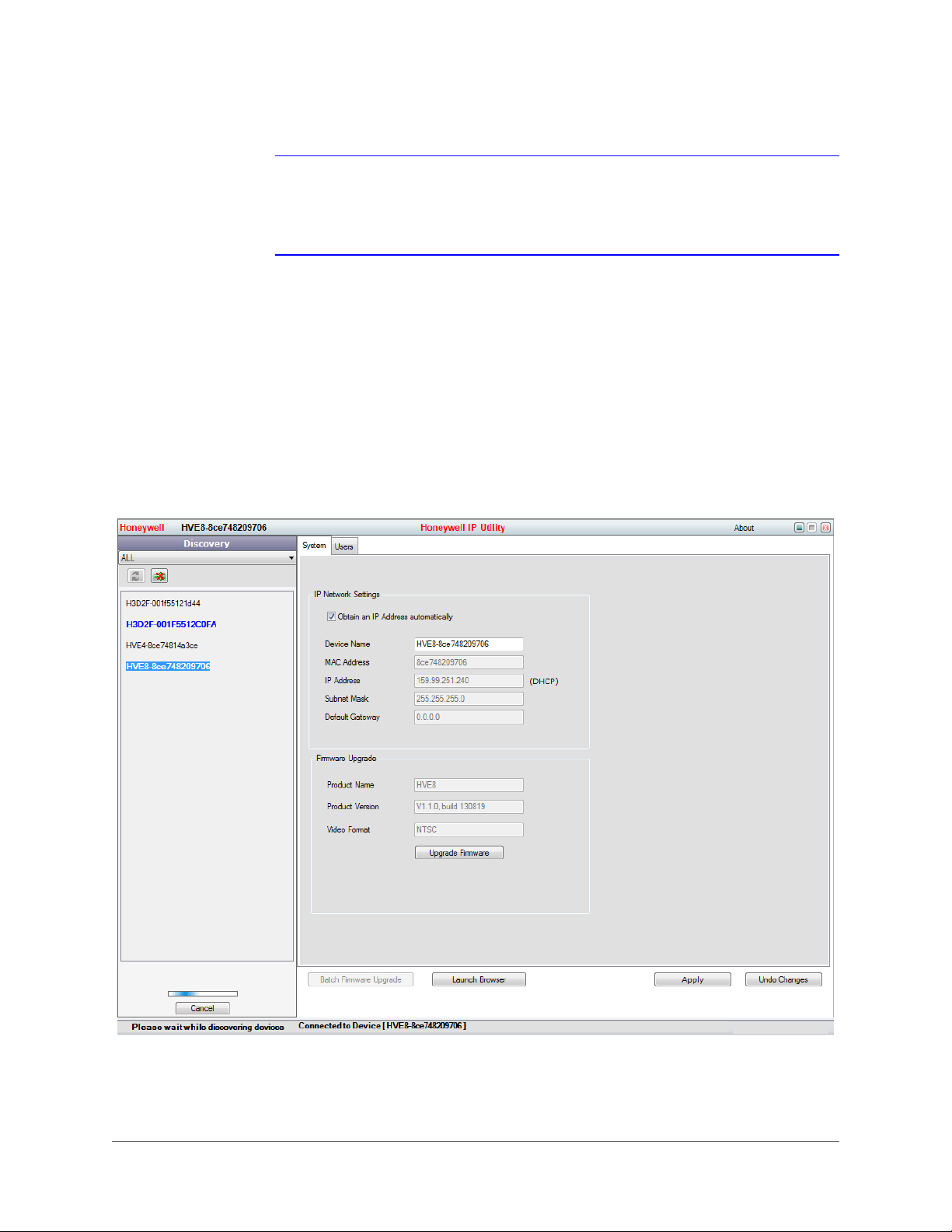The image size is (952, 1232).
Task: Close the Honeywell IP Utility window
Action: pyautogui.click(x=825, y=528)
